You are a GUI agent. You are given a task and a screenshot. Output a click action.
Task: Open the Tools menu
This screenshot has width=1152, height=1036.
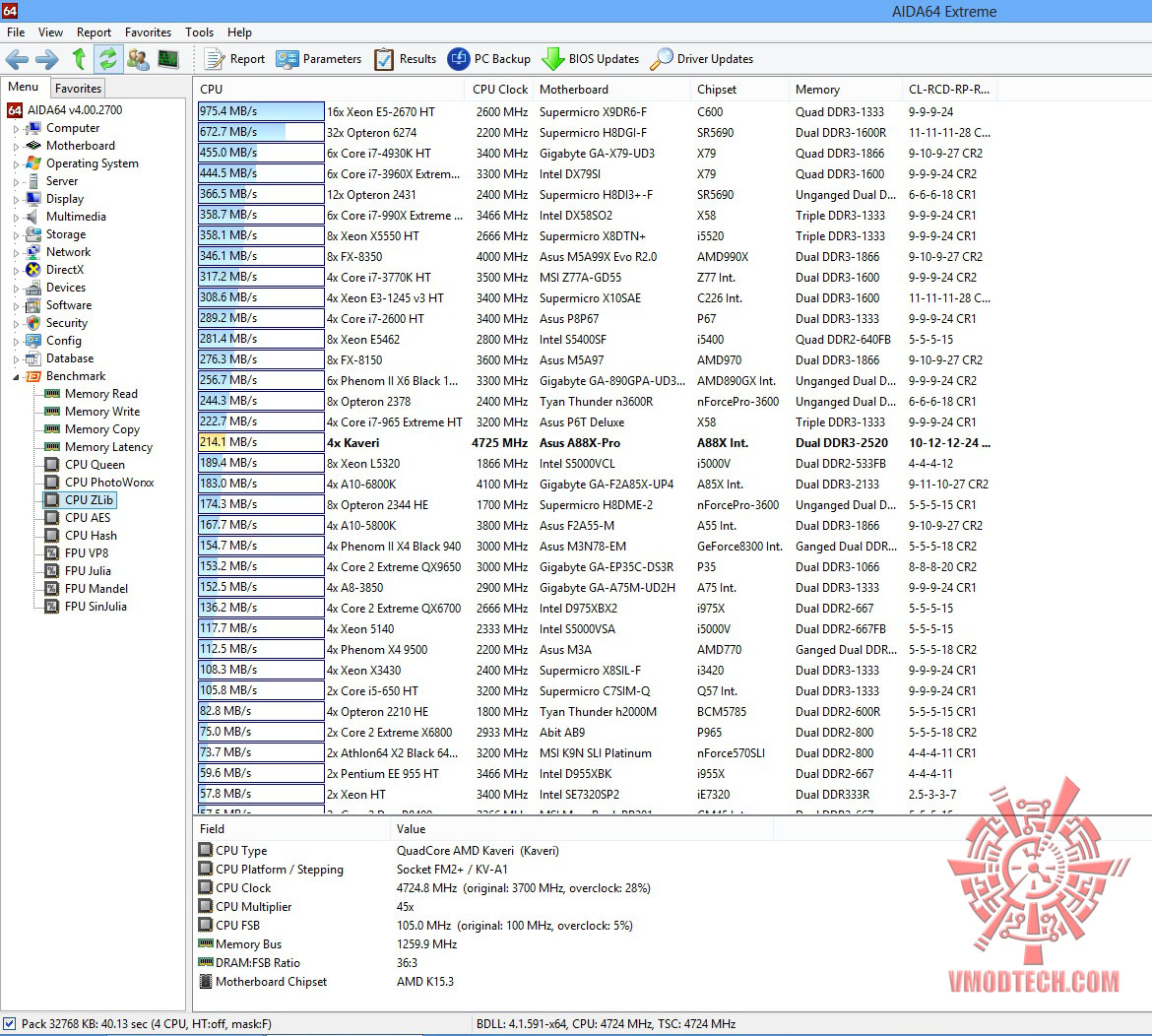199,32
